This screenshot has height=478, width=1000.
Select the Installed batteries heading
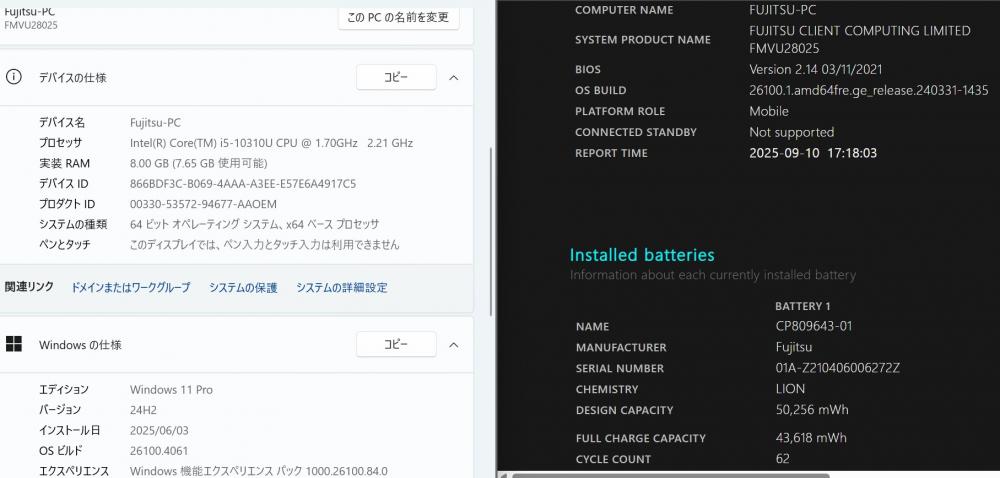(x=642, y=255)
